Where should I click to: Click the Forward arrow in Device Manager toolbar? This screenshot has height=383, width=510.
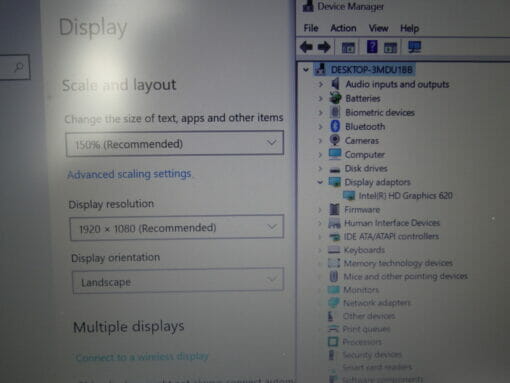324,47
